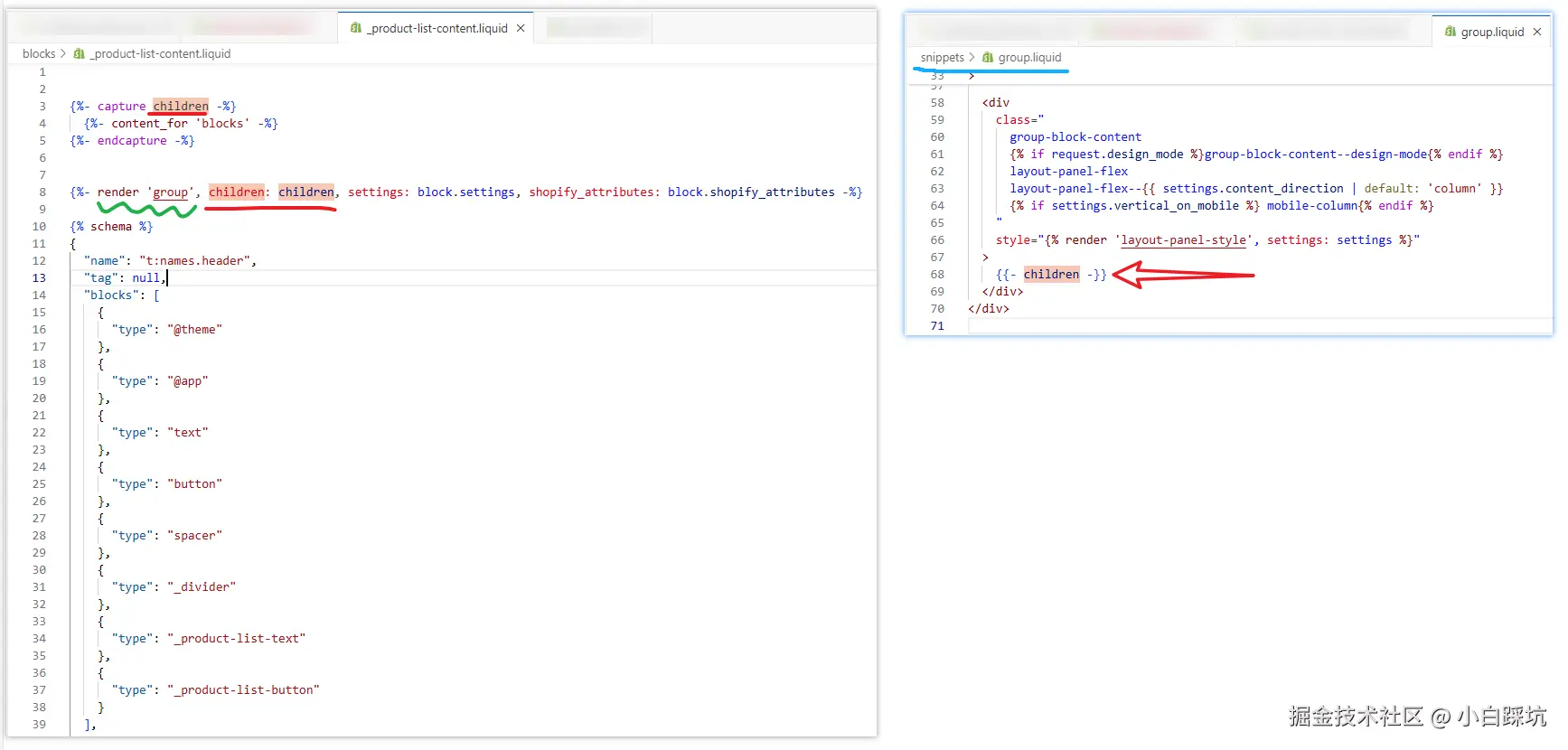Click the "button" type value
Image resolution: width=1568 pixels, height=750 pixels.
pyautogui.click(x=194, y=483)
